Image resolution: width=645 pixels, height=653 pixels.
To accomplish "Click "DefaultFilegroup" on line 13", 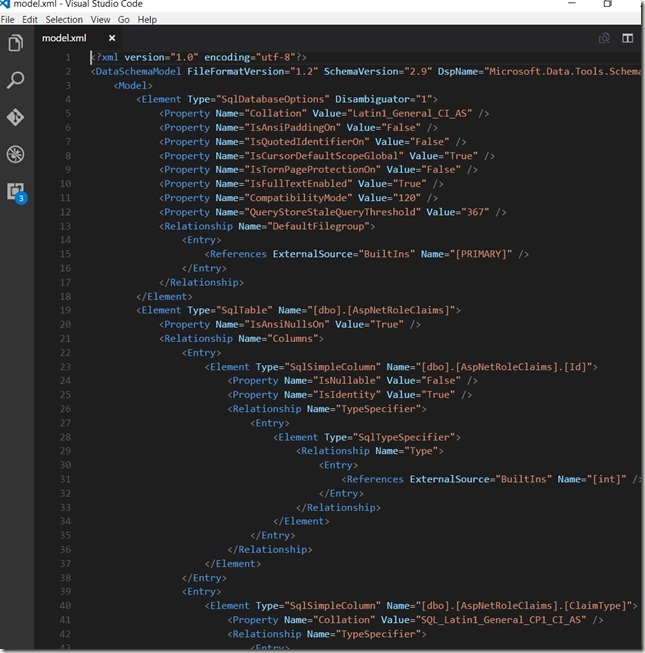I will (318, 226).
